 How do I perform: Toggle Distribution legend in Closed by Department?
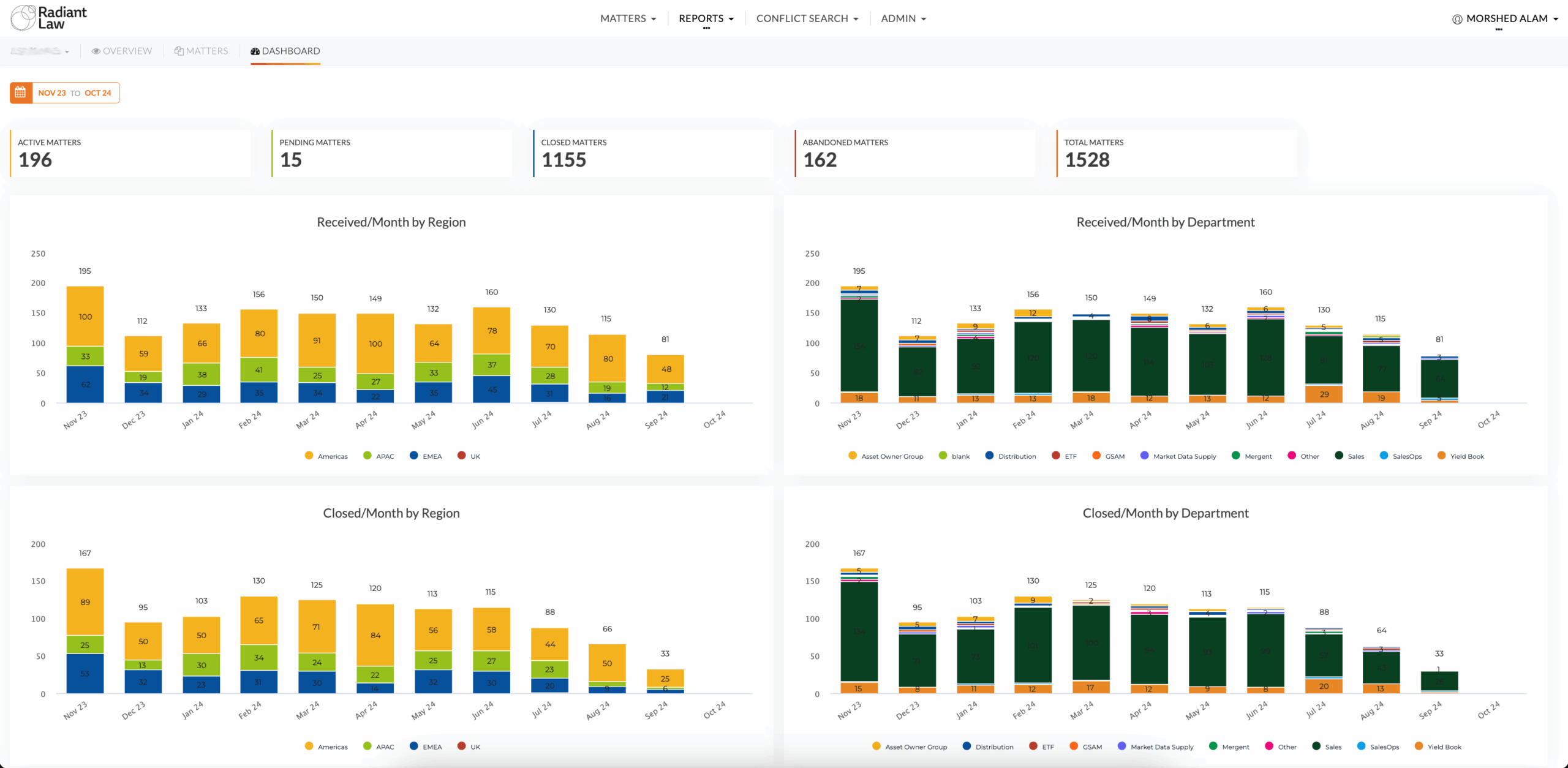988,747
